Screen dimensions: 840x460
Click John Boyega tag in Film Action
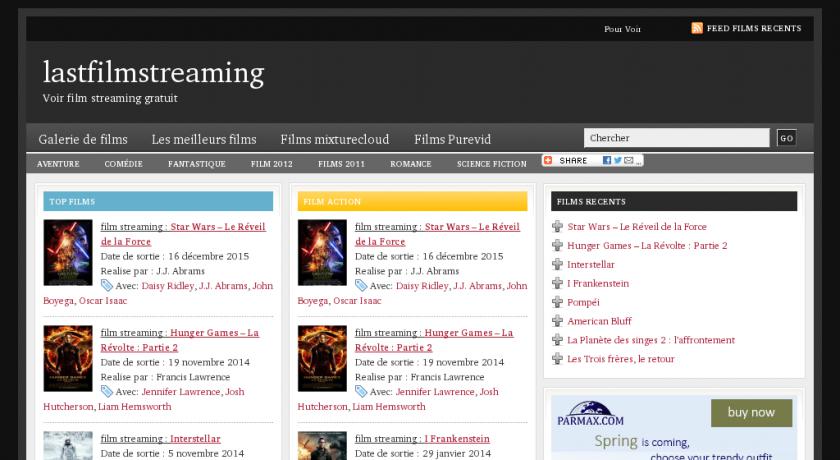(412, 293)
